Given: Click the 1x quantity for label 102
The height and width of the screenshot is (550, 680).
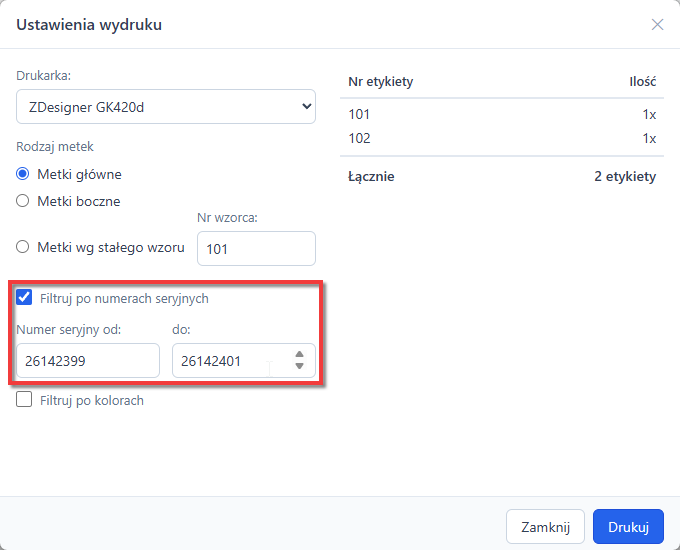Looking at the screenshot, I should tap(649, 138).
